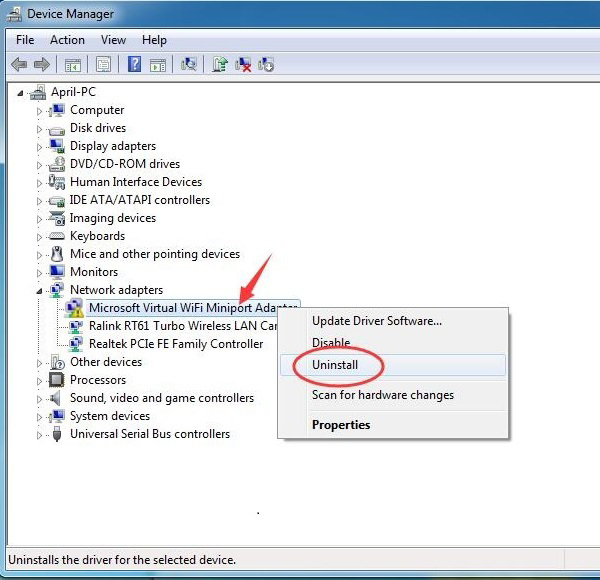Screen dimensions: 600x580
Task: Expand the Computer category
Action: 39,111
